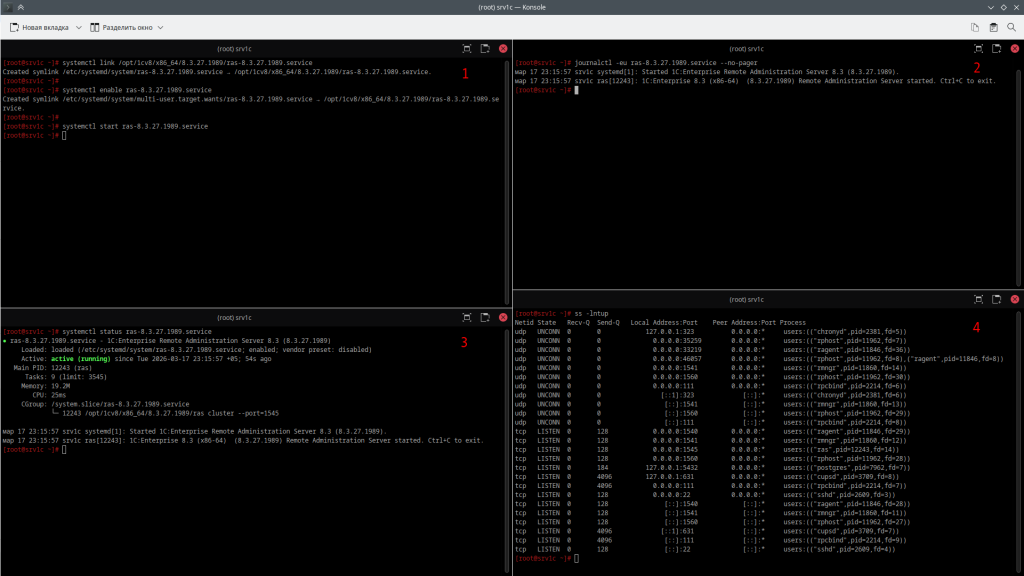The height and width of the screenshot is (576, 1024).
Task: Click the Konsole app icon in title bar
Action: tap(8, 7)
